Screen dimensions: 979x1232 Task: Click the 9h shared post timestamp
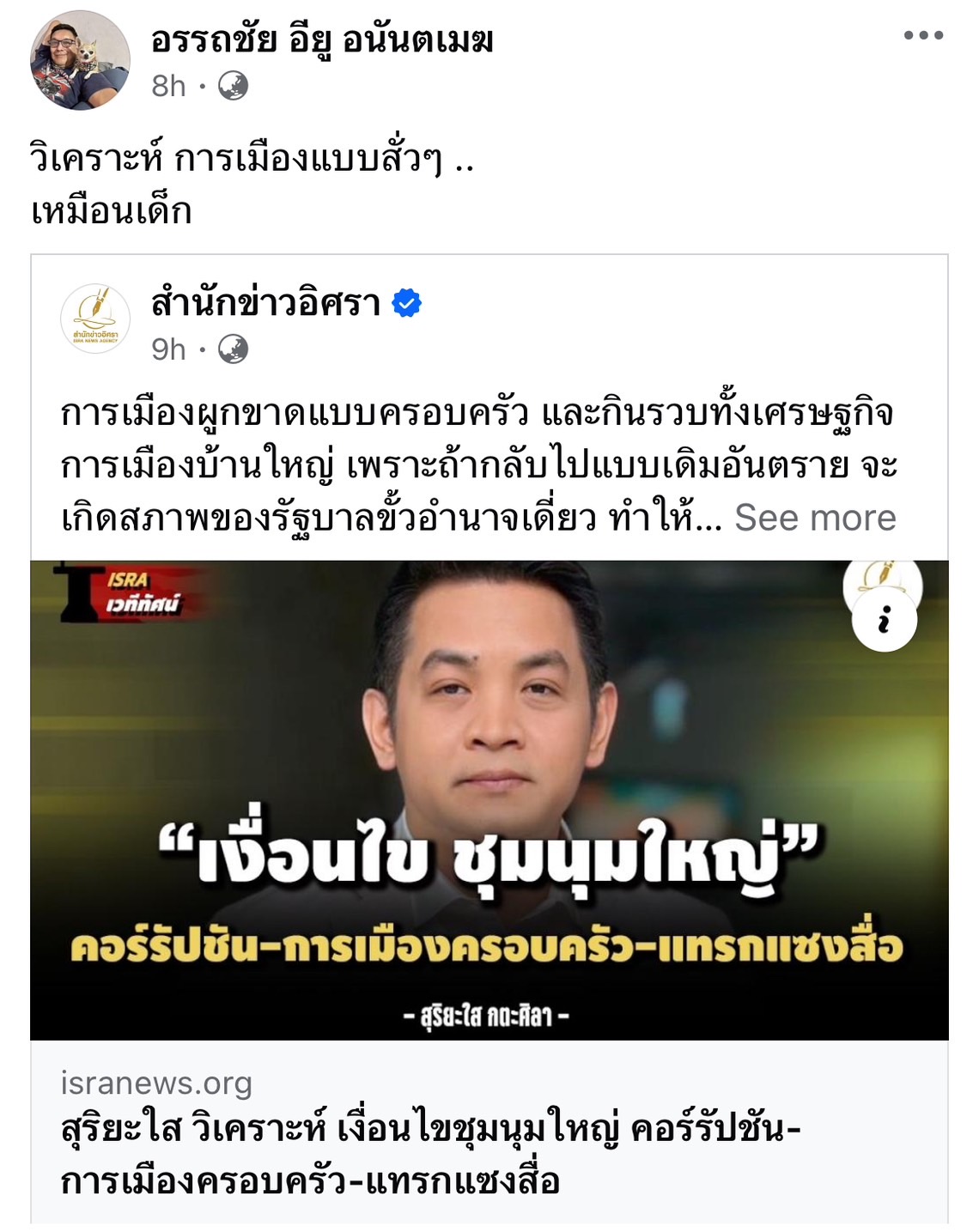(168, 349)
